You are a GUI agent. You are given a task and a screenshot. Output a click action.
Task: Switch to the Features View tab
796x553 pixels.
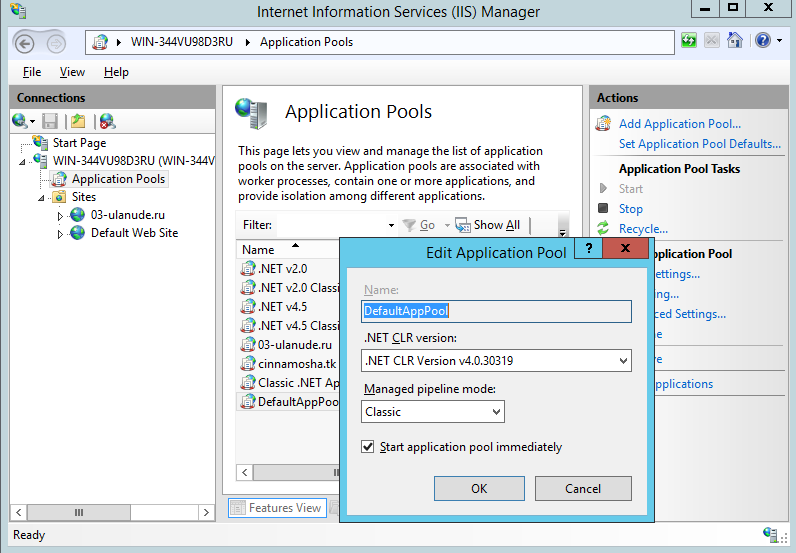click(x=277, y=508)
